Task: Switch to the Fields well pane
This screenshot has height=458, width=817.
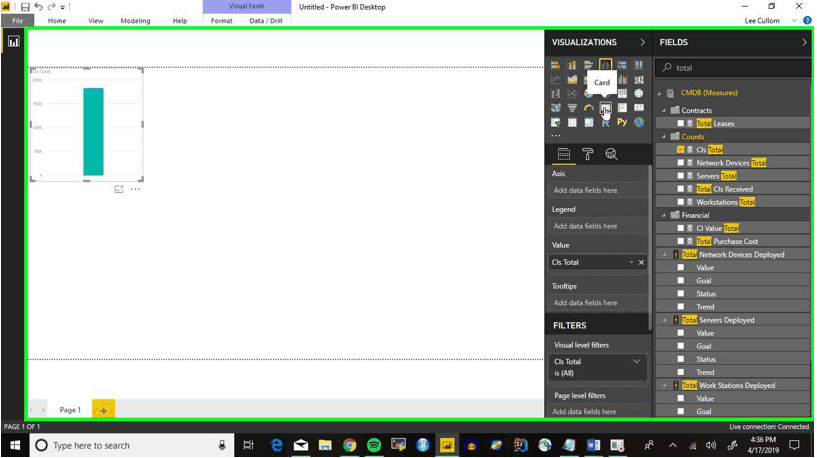Action: (x=564, y=154)
